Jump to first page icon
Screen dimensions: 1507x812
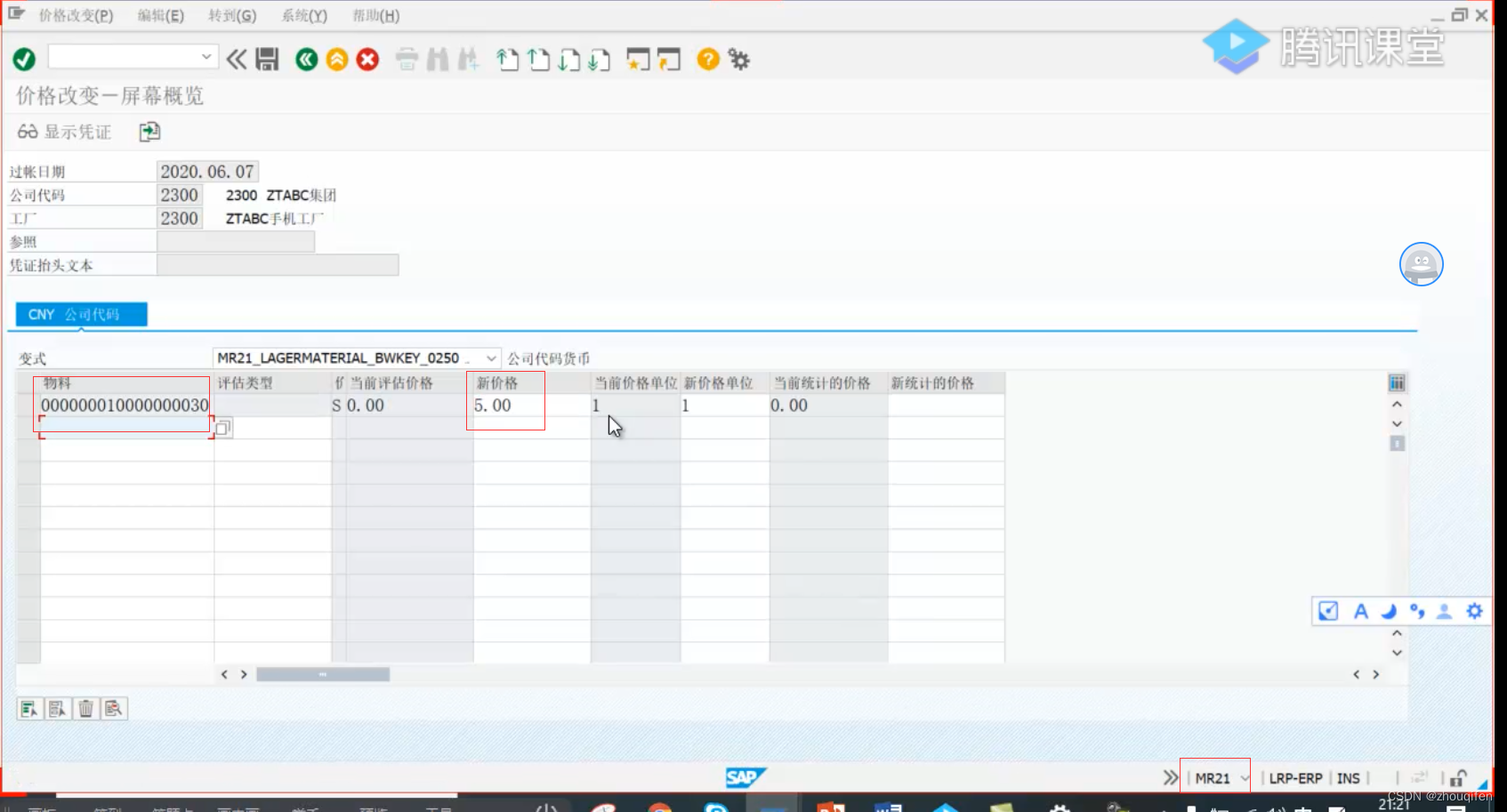click(508, 60)
